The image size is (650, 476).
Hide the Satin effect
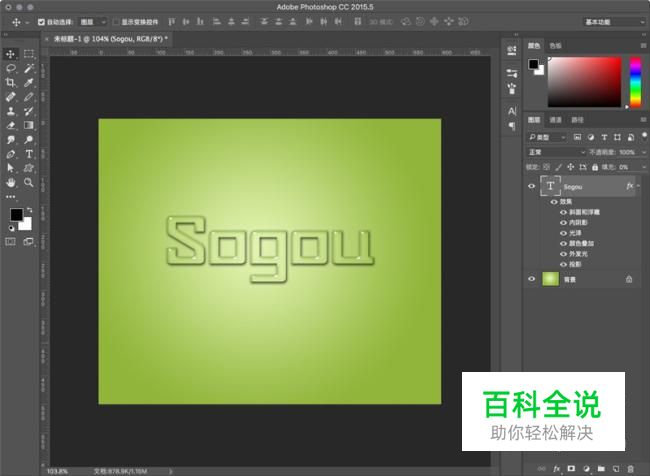pyautogui.click(x=563, y=233)
